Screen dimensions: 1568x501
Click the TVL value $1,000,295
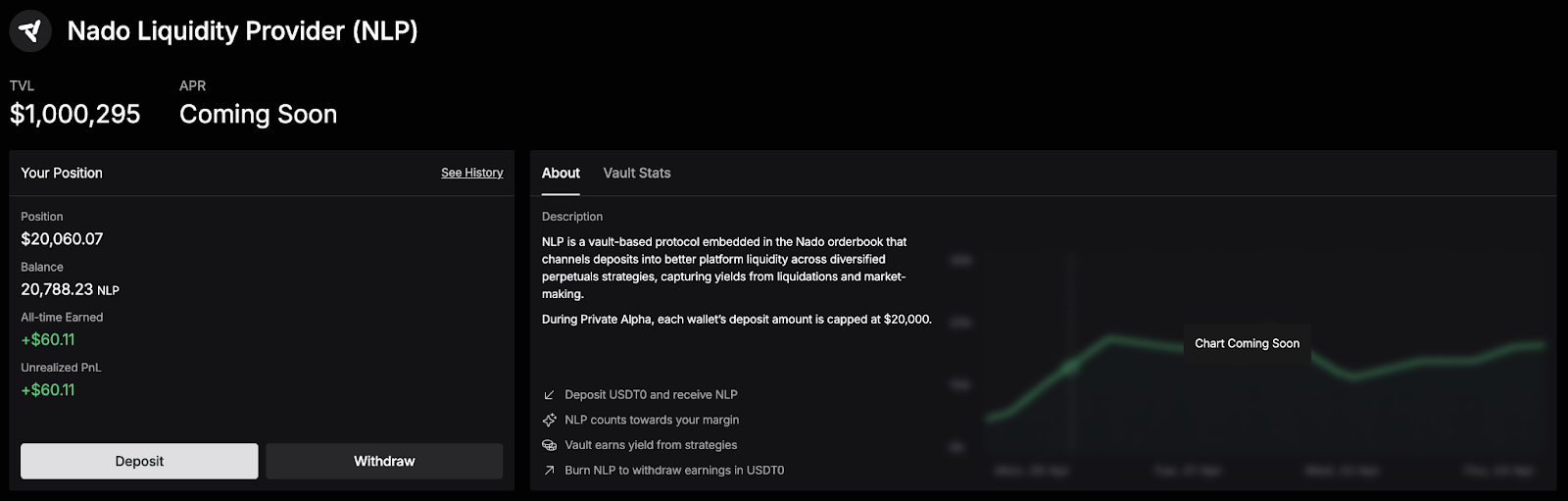(x=75, y=114)
